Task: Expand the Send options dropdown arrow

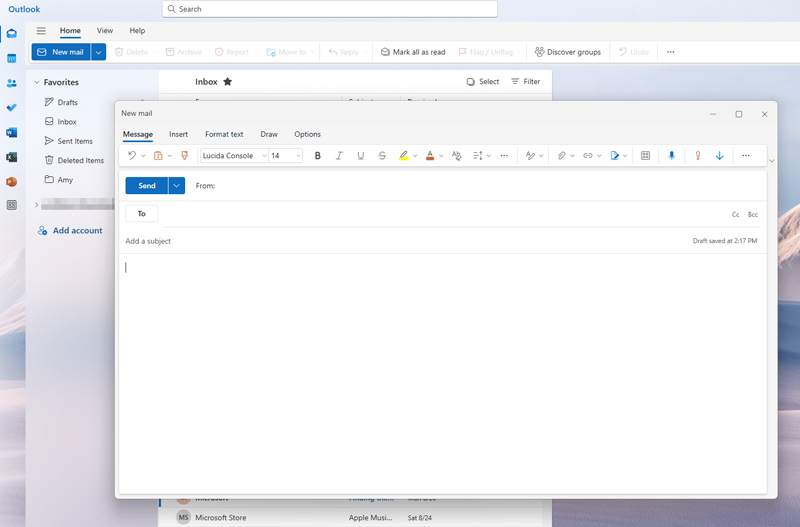Action: click(x=177, y=186)
